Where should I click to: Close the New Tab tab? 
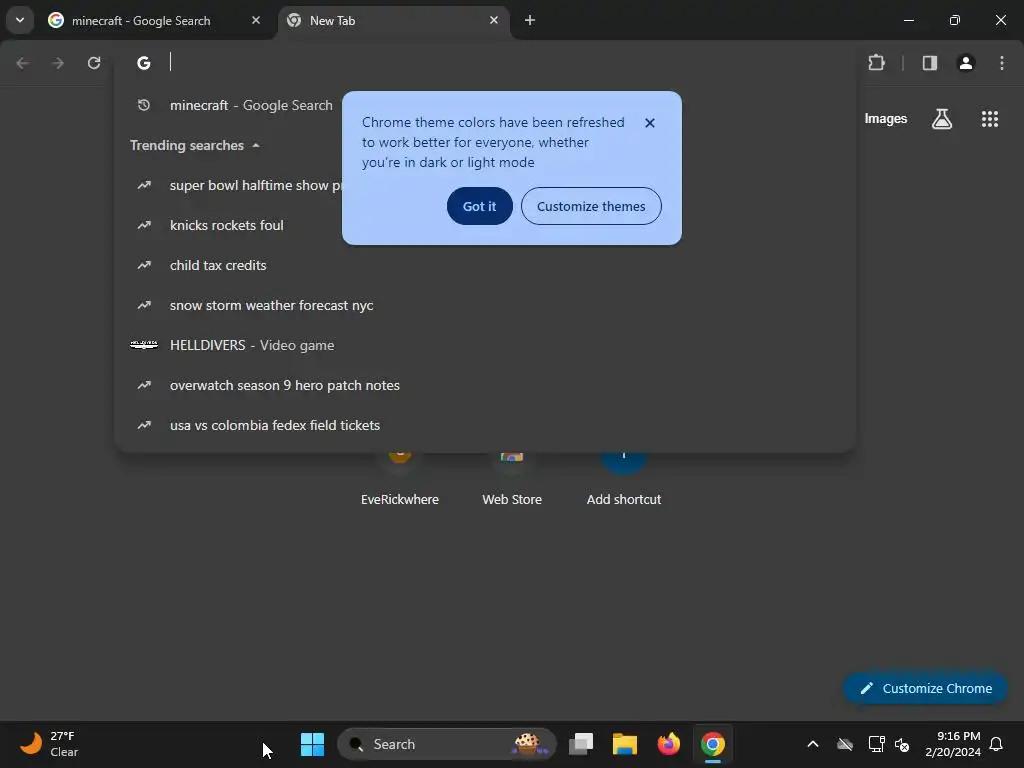coord(494,20)
